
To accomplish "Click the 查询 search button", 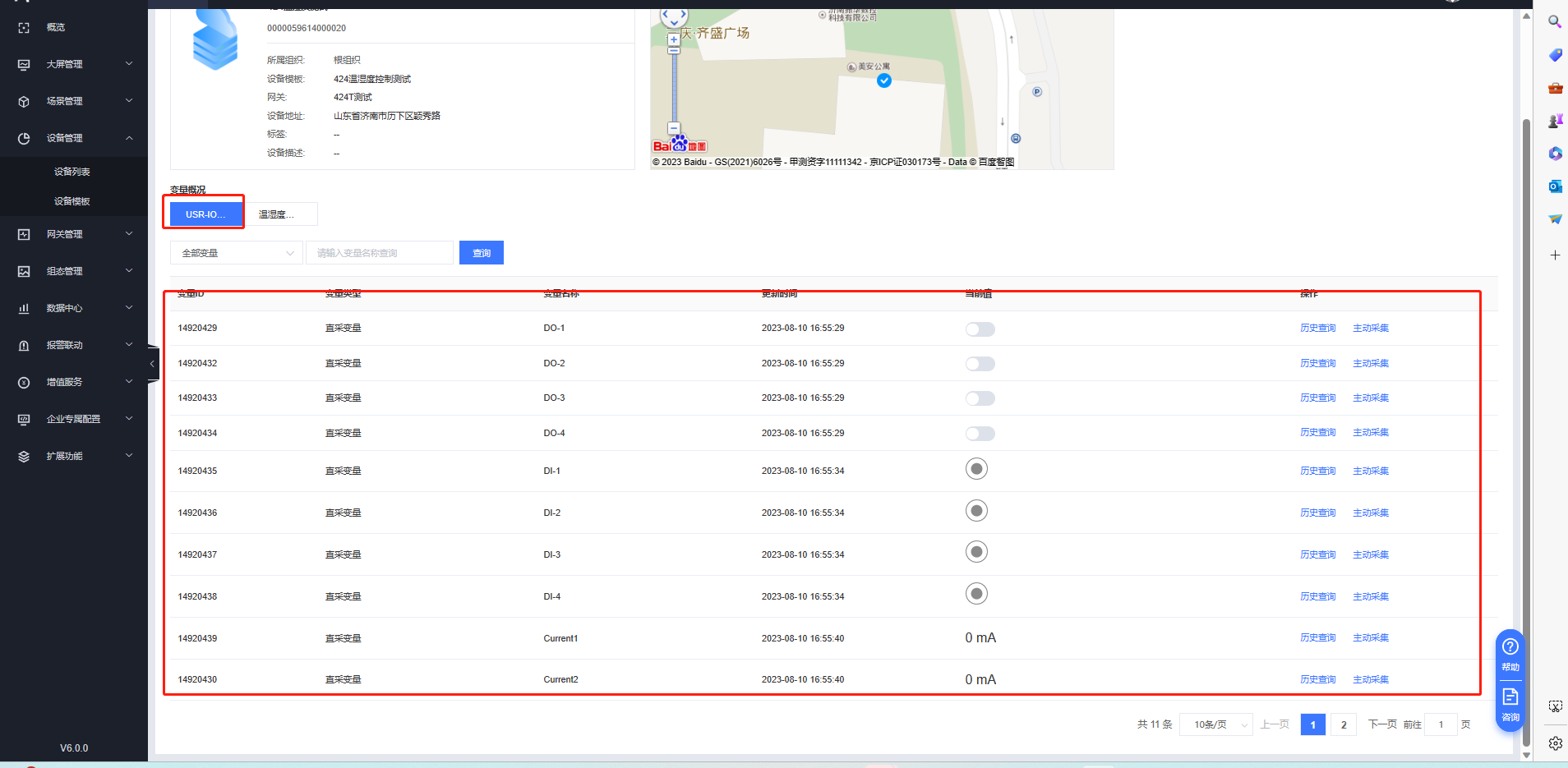I will pyautogui.click(x=481, y=253).
